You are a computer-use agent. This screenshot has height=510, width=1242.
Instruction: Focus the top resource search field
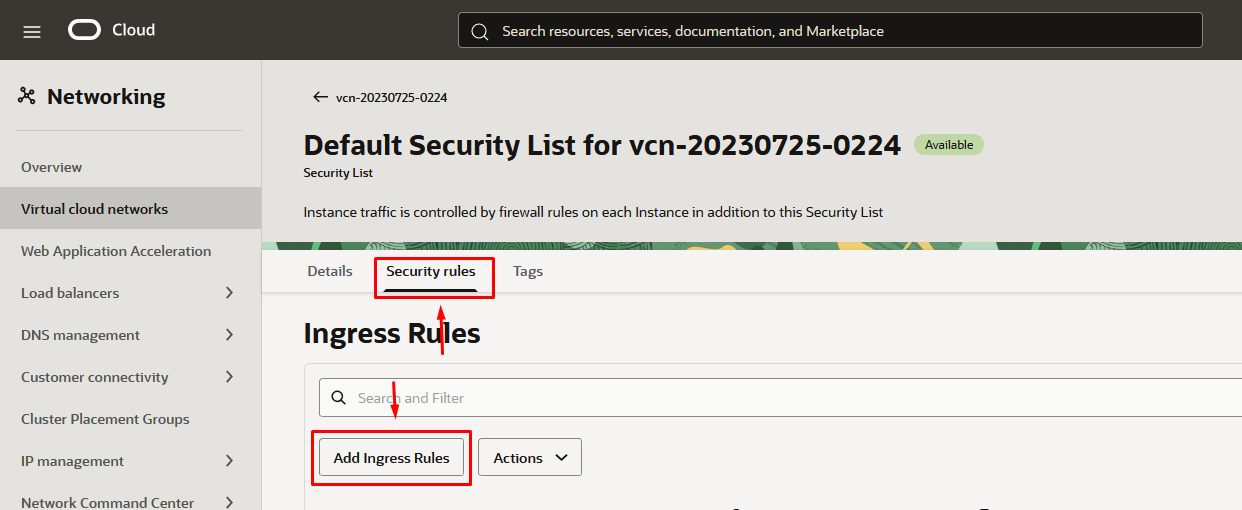(x=830, y=31)
